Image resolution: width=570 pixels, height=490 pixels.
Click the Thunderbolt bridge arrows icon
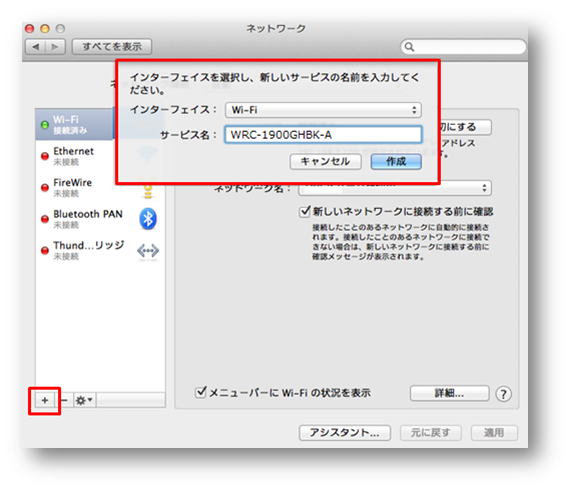tap(148, 250)
